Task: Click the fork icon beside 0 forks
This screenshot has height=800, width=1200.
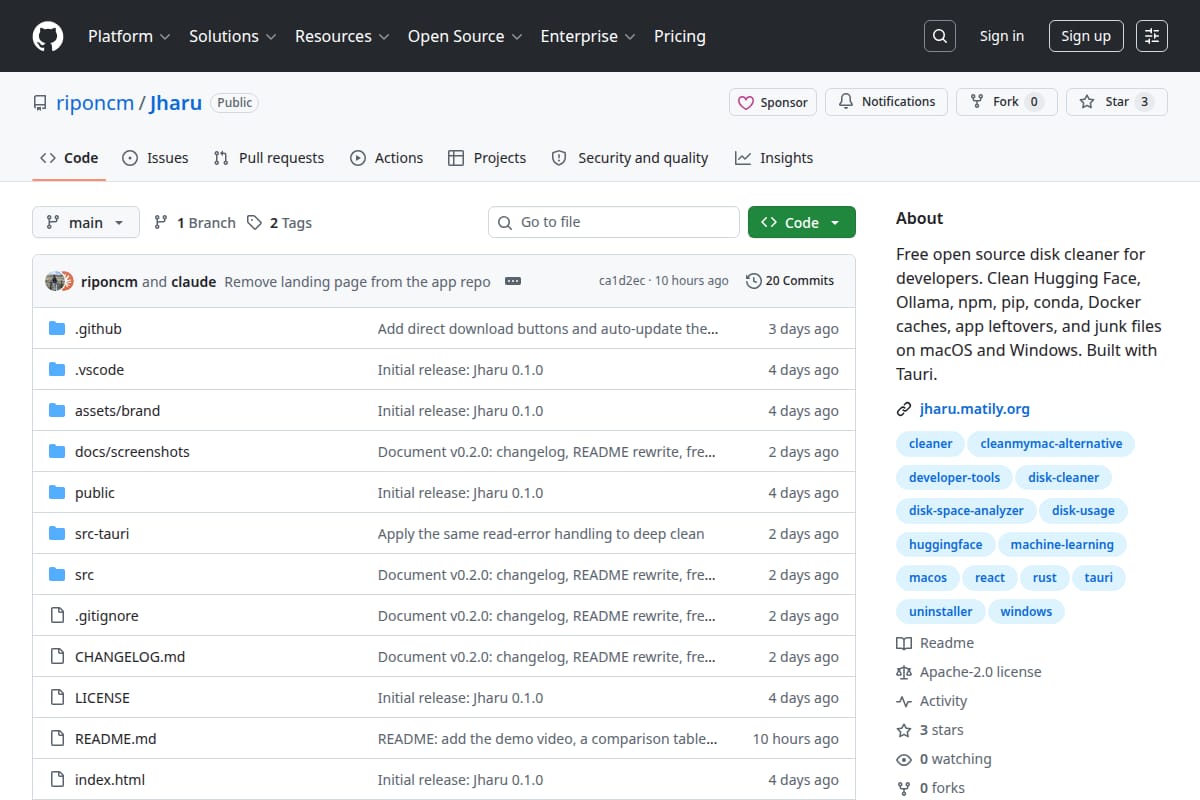Action: point(904,788)
